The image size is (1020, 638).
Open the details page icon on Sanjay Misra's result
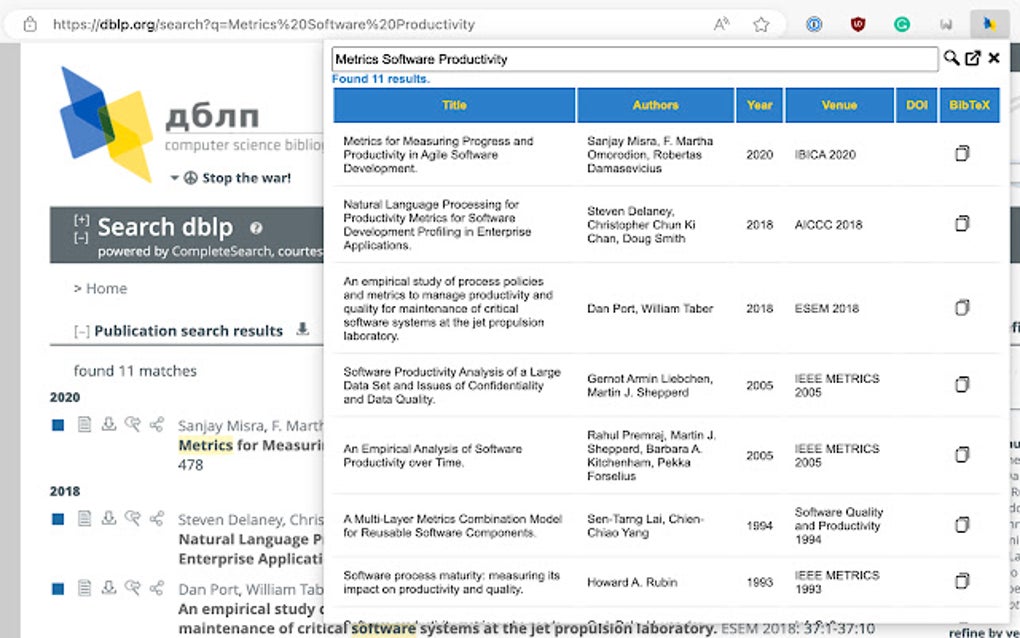coord(83,424)
